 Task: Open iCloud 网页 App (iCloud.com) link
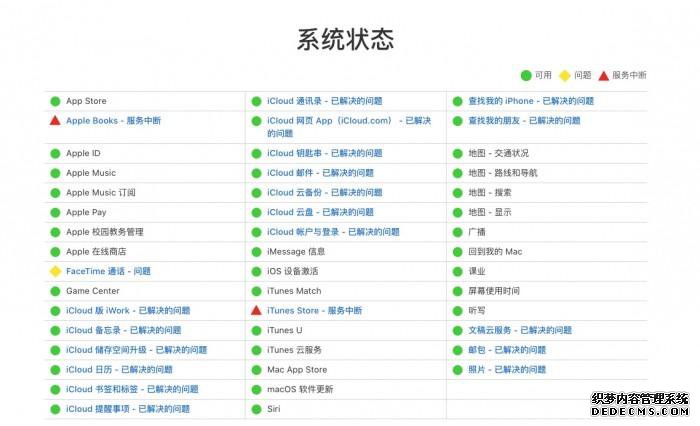[349, 127]
